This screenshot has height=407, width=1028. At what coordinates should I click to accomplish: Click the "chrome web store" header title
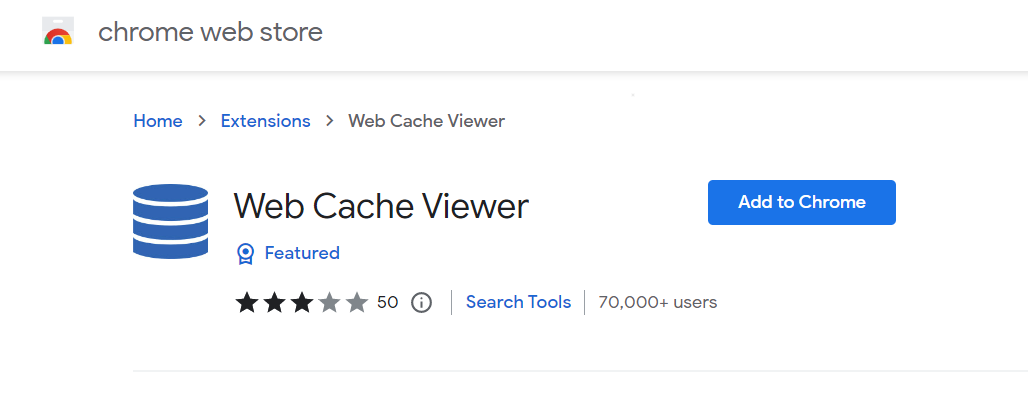(x=210, y=32)
